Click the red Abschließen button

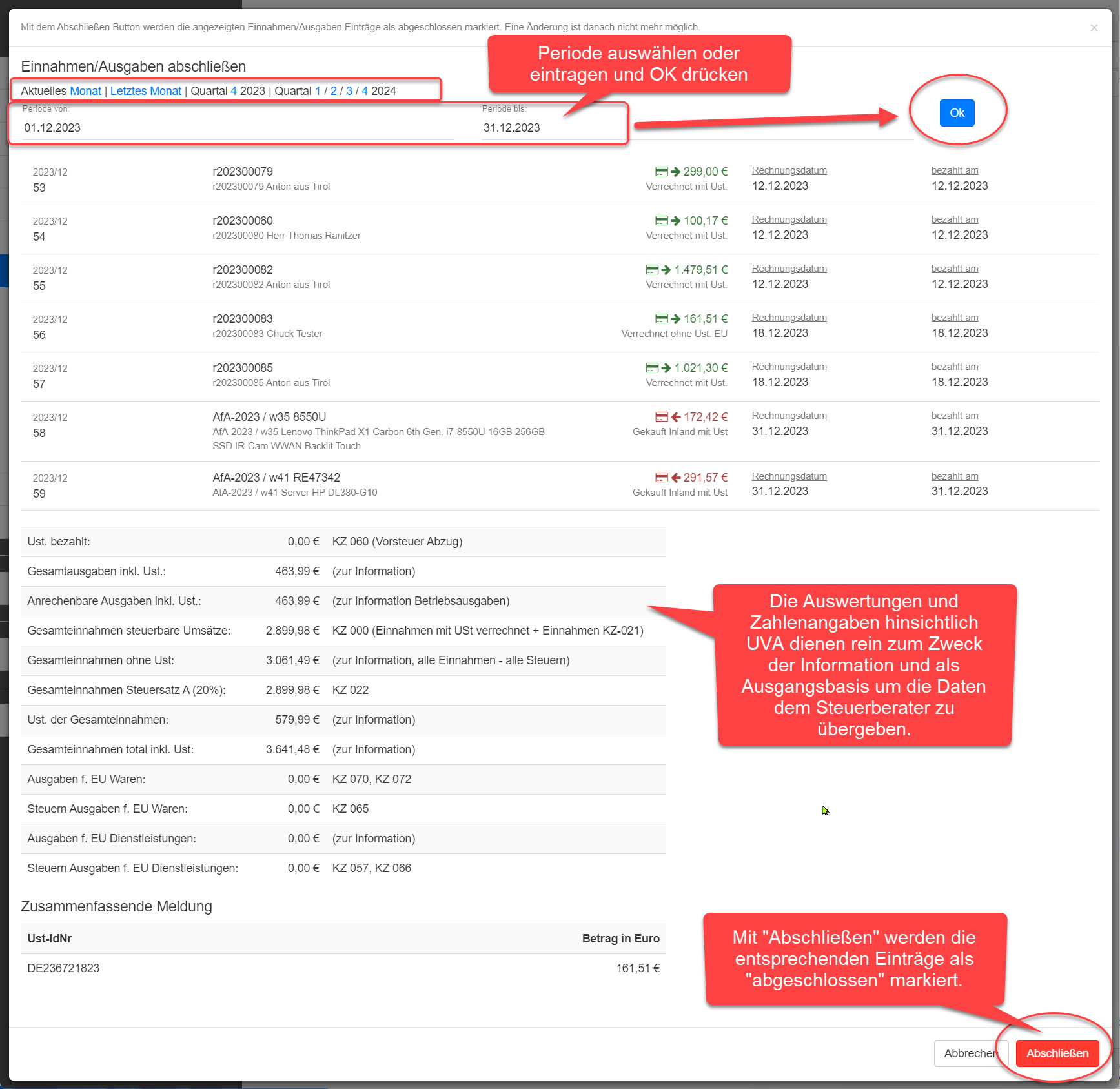1057,1053
